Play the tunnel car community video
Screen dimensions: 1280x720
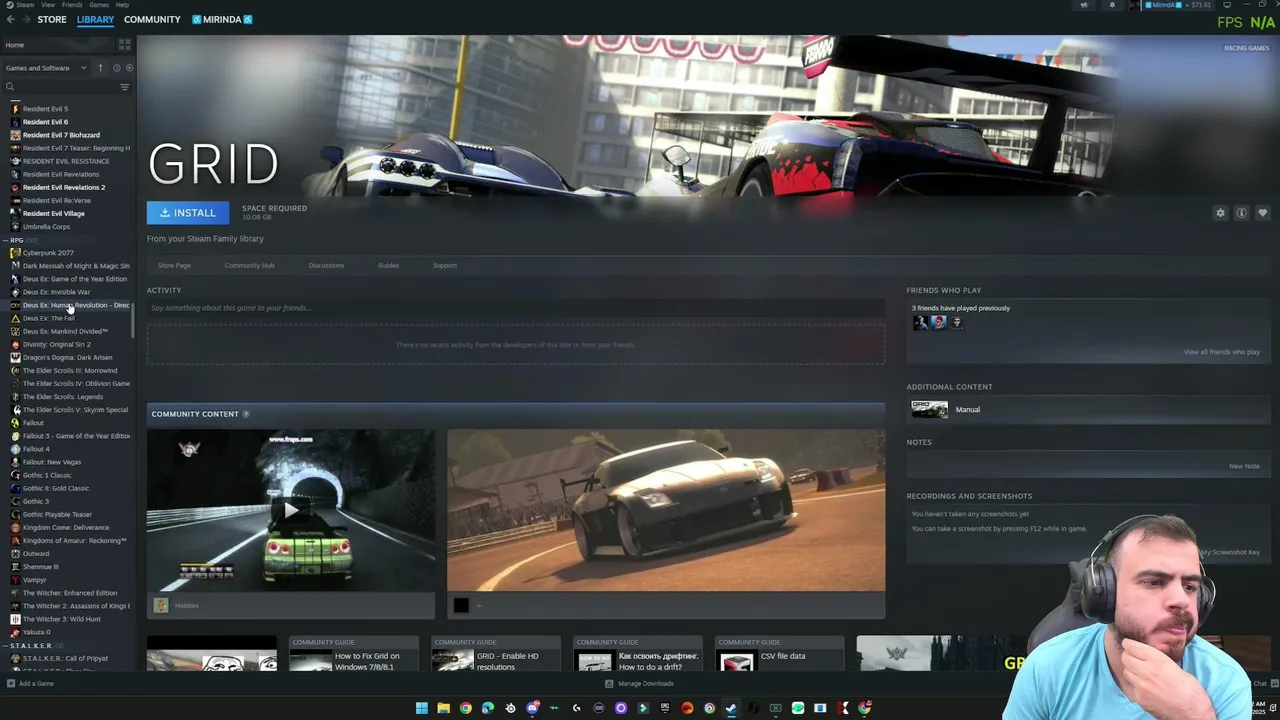point(291,510)
